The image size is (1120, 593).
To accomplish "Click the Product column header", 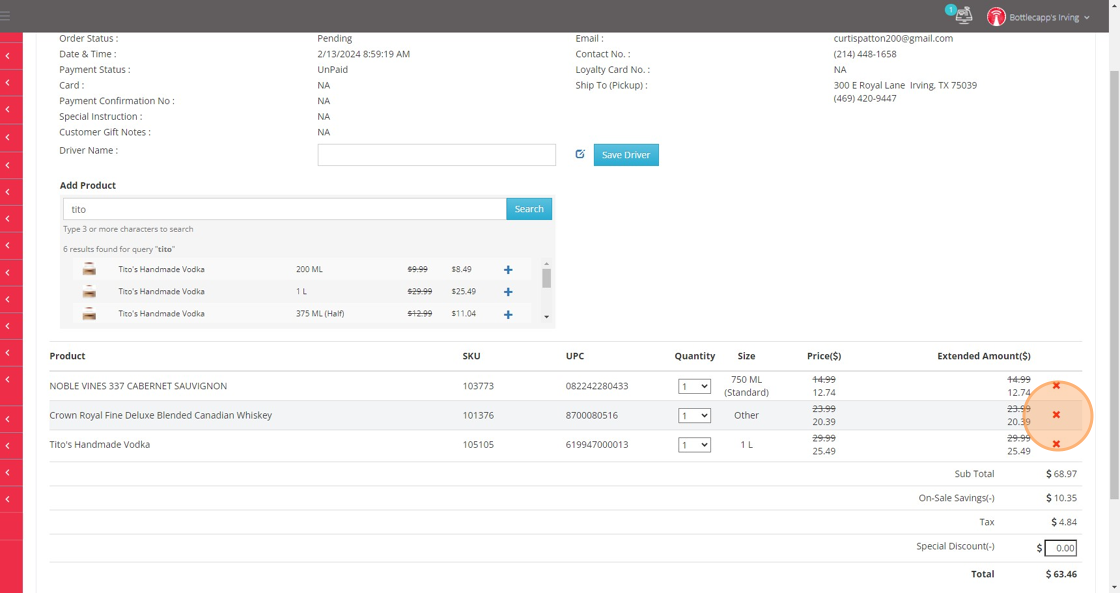I will tap(67, 356).
